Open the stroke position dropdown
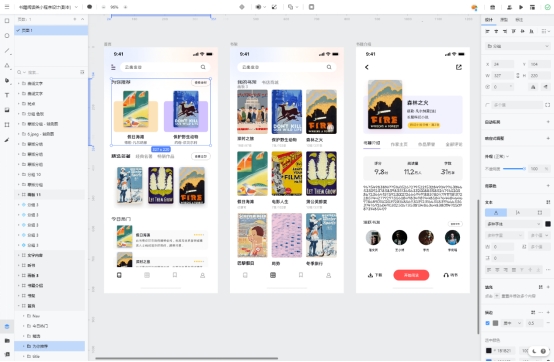 (512, 323)
